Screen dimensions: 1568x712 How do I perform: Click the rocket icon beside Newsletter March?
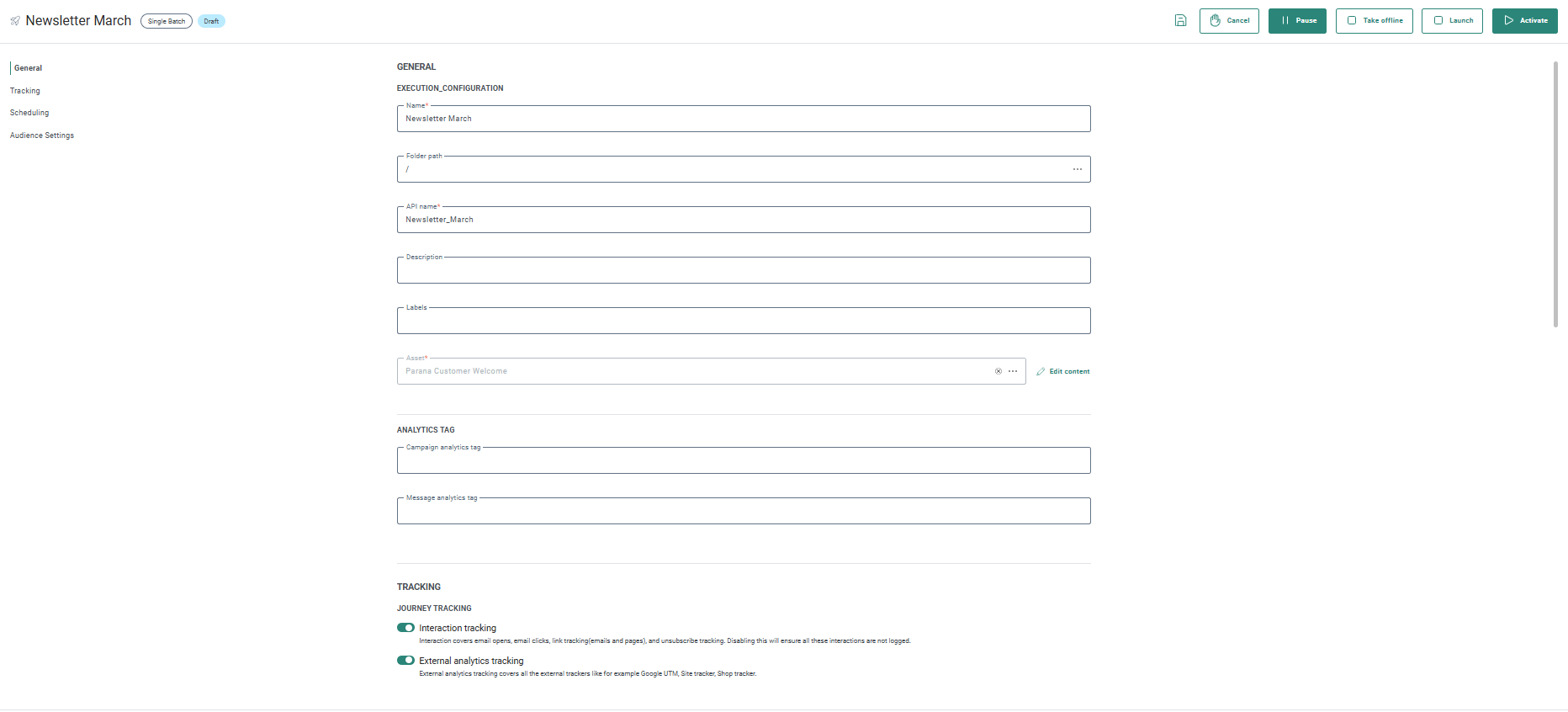(x=15, y=21)
